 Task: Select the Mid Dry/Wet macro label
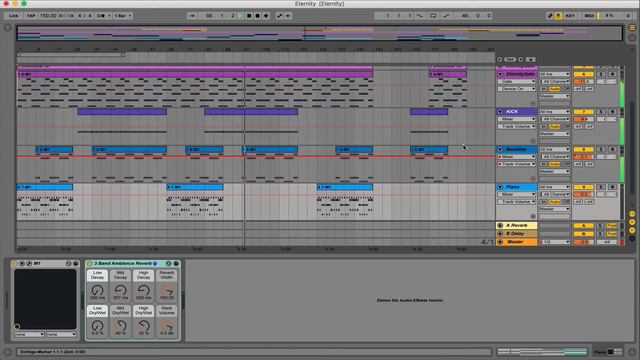[x=120, y=311]
